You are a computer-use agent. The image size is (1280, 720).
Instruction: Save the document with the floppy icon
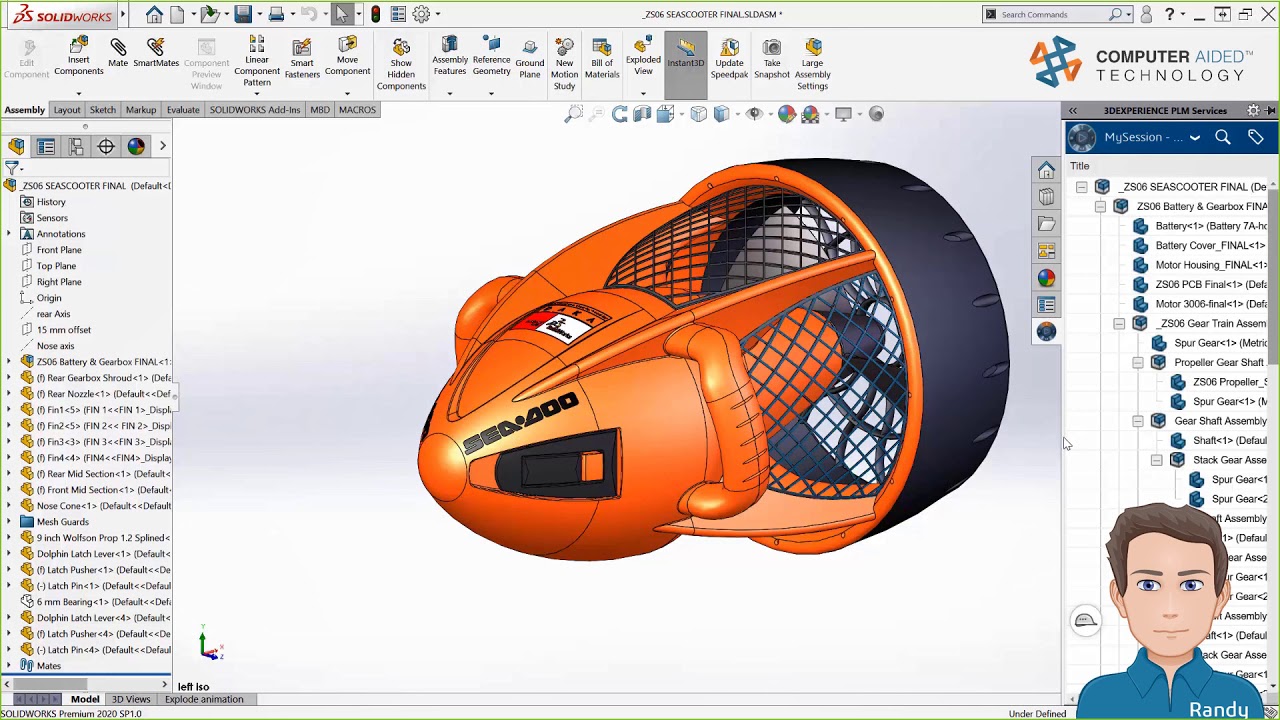click(x=243, y=14)
